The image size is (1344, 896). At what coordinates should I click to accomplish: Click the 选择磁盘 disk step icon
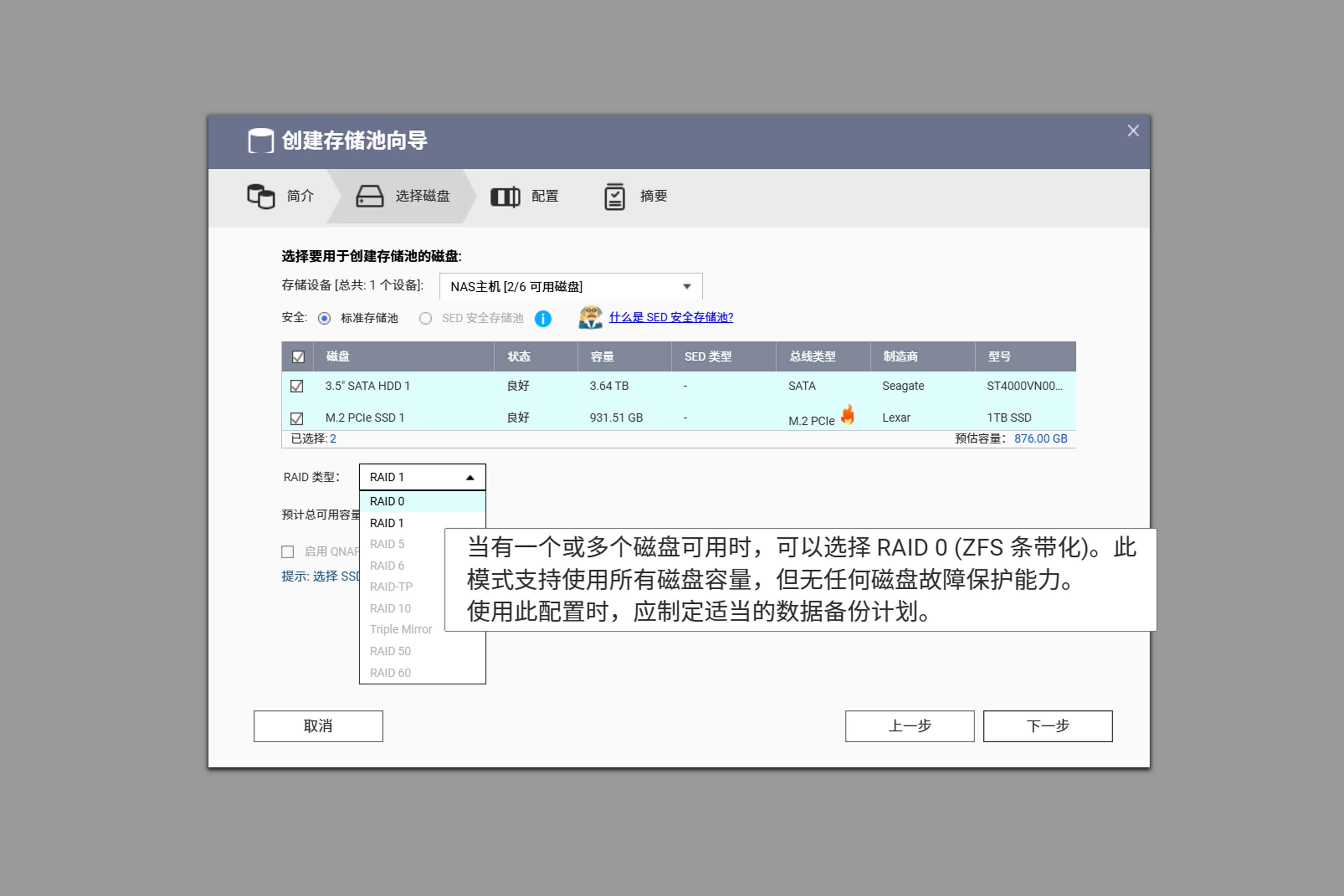(x=368, y=197)
